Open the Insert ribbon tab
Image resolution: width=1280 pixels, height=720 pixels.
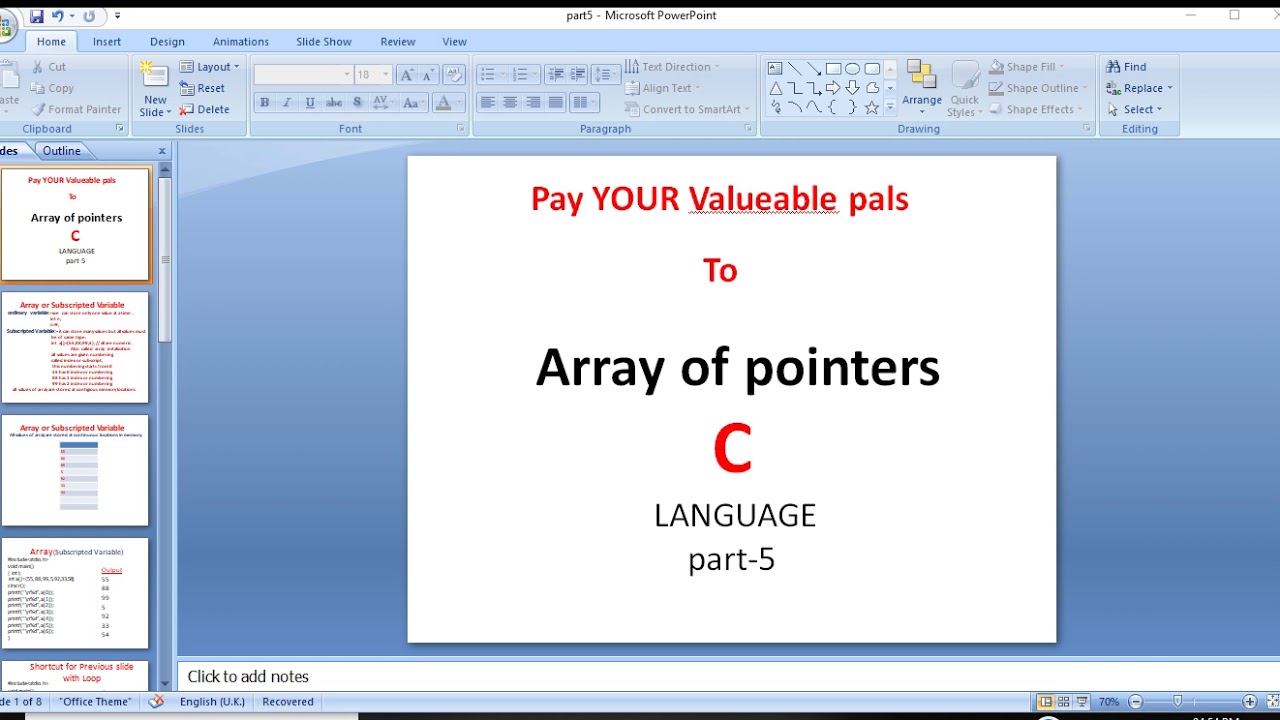[107, 42]
